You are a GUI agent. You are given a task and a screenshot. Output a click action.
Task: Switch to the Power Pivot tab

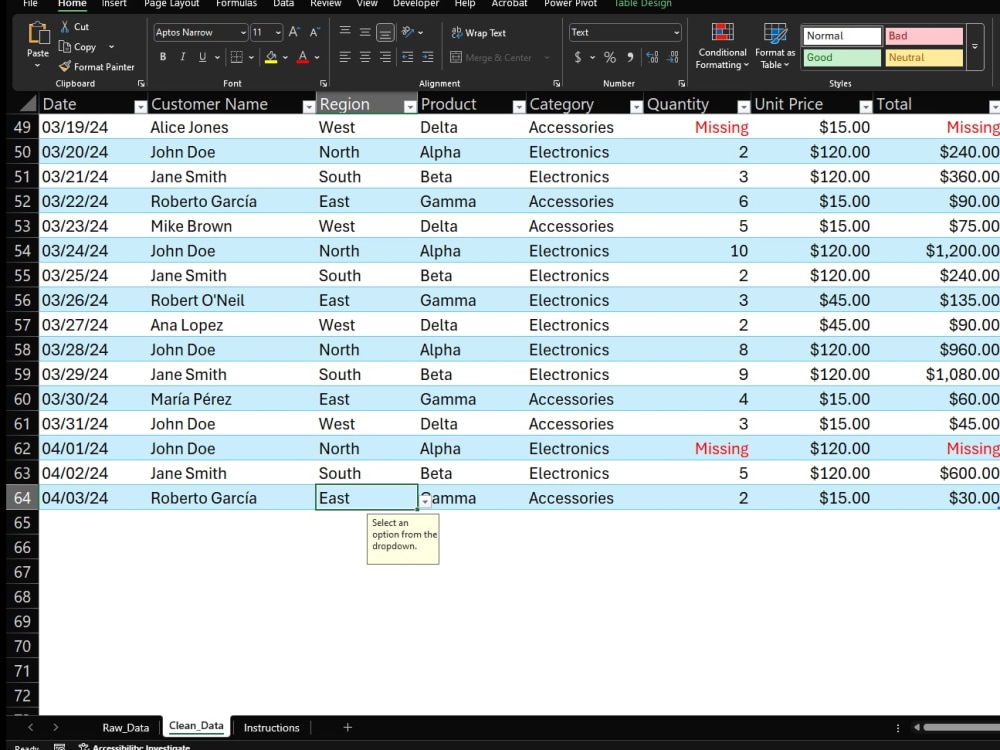coord(571,4)
